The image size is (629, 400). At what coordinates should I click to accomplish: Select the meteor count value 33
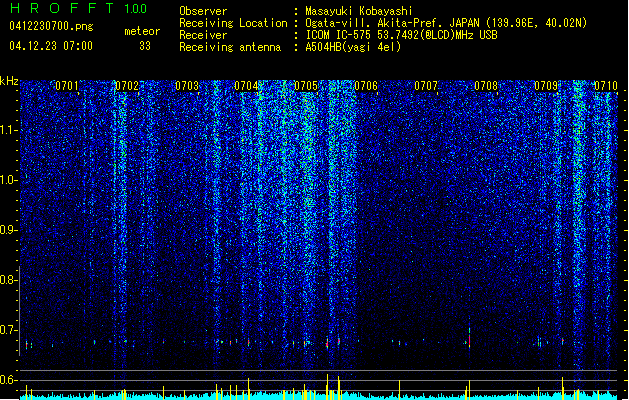click(145, 46)
